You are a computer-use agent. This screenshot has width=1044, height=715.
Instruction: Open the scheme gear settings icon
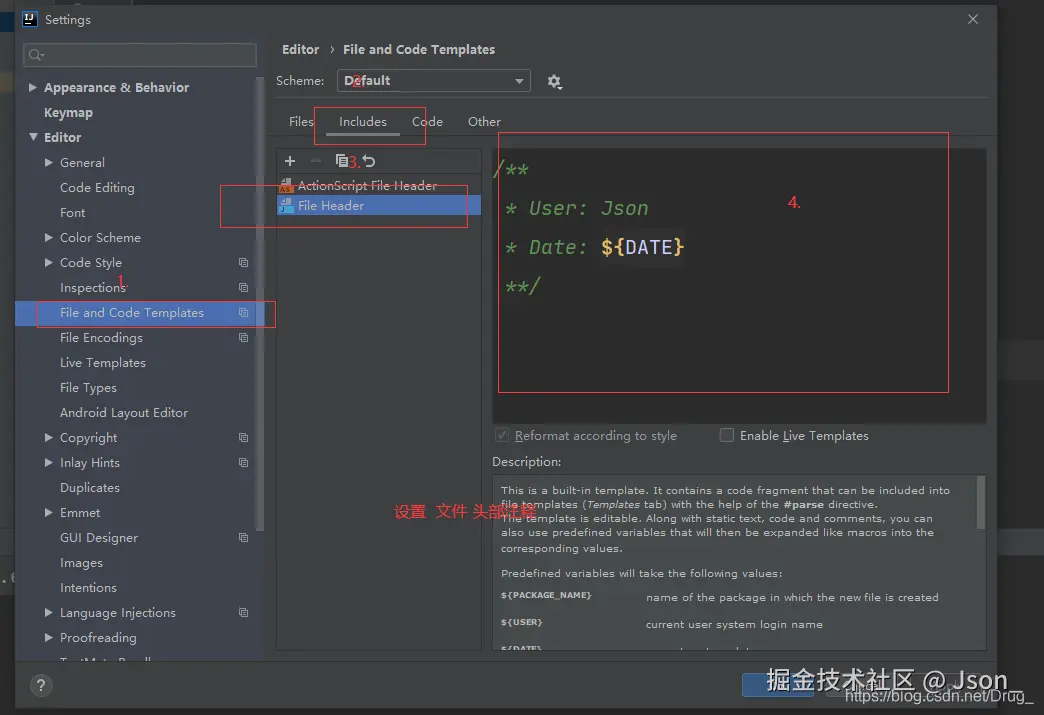click(554, 81)
